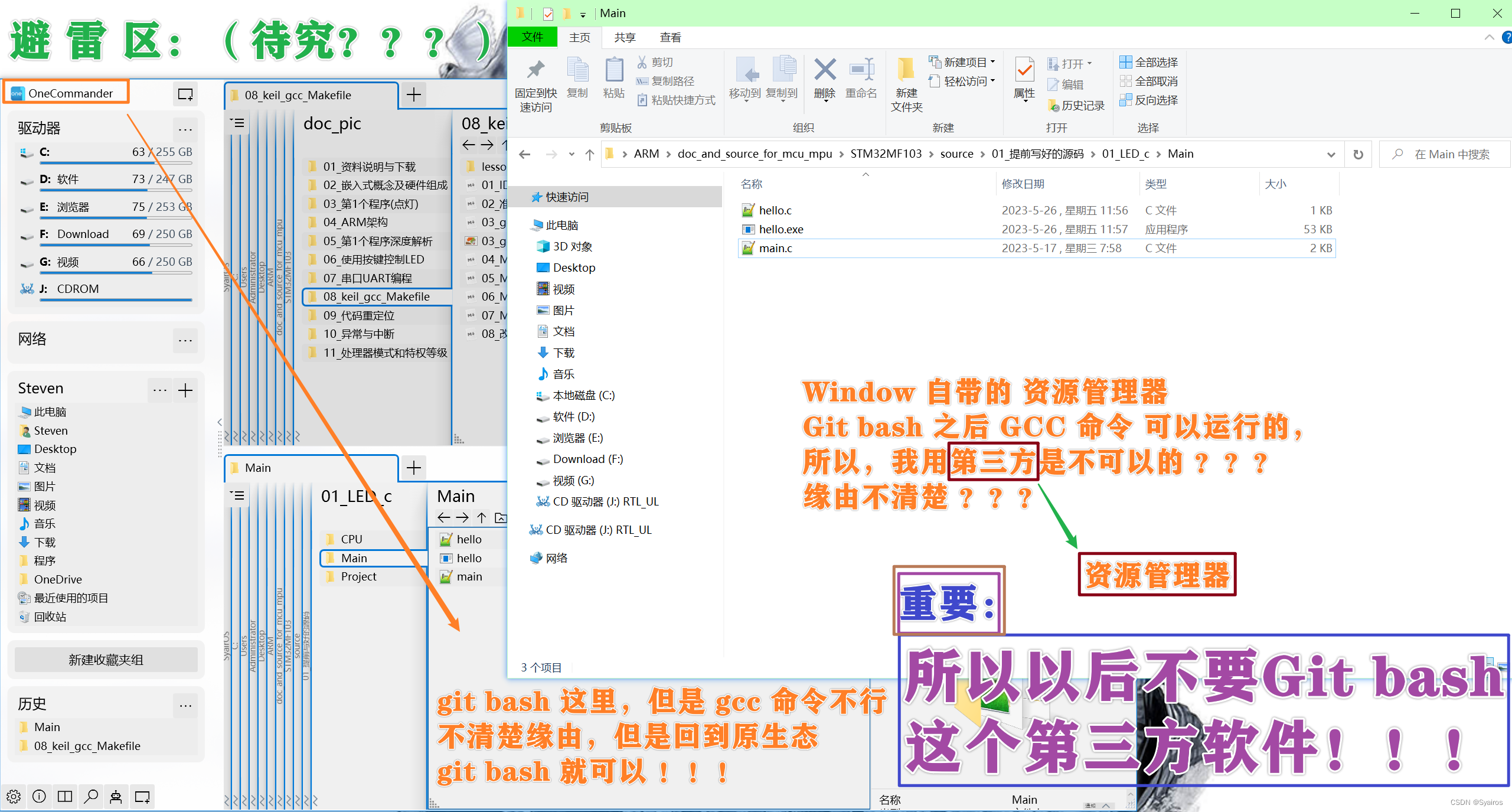Collapse the ribbon with the chevron near Help

click(1489, 37)
